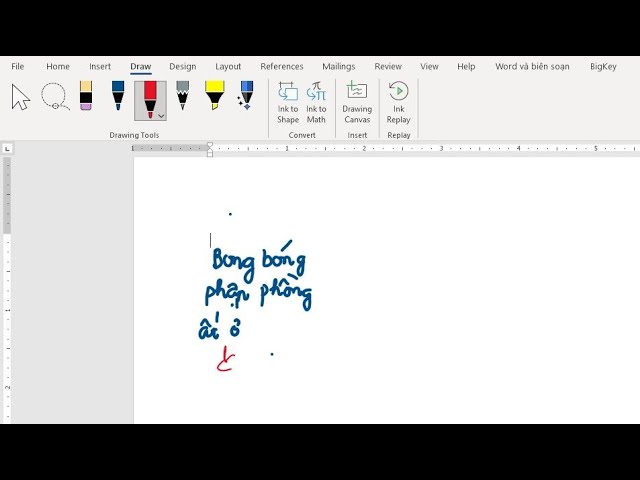This screenshot has width=640, height=480.
Task: Choose the sparkle Action Pen
Action: point(246,96)
